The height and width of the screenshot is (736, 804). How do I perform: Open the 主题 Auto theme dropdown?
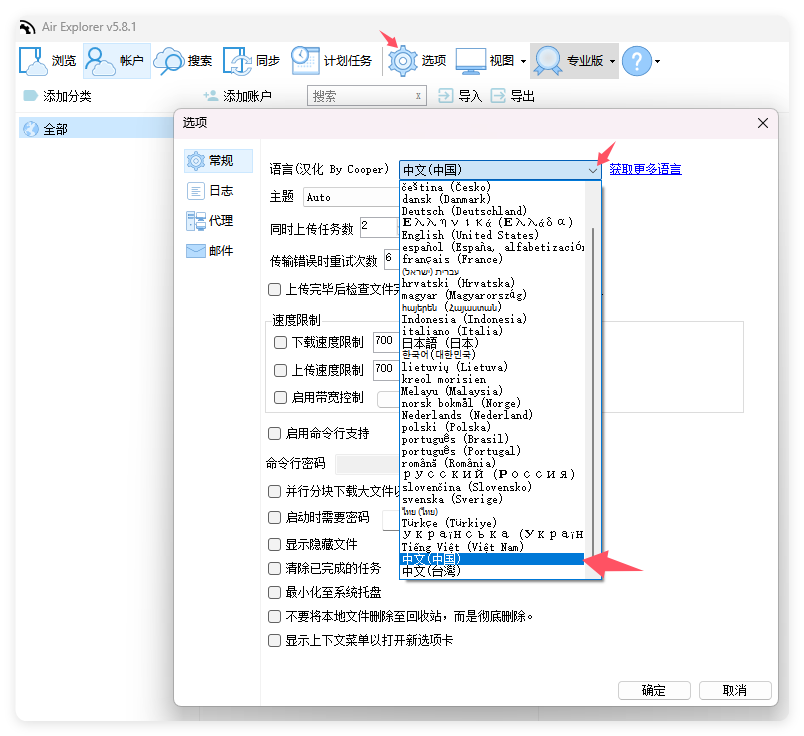pyautogui.click(x=351, y=197)
